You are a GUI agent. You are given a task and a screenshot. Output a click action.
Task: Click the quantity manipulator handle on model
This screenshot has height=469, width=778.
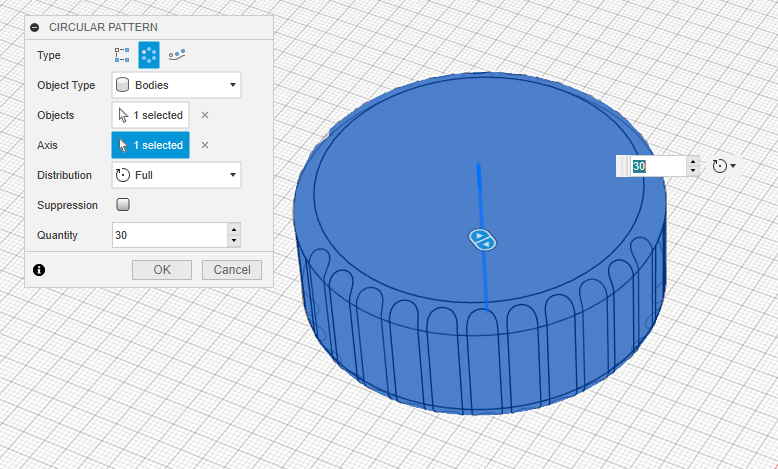point(481,239)
